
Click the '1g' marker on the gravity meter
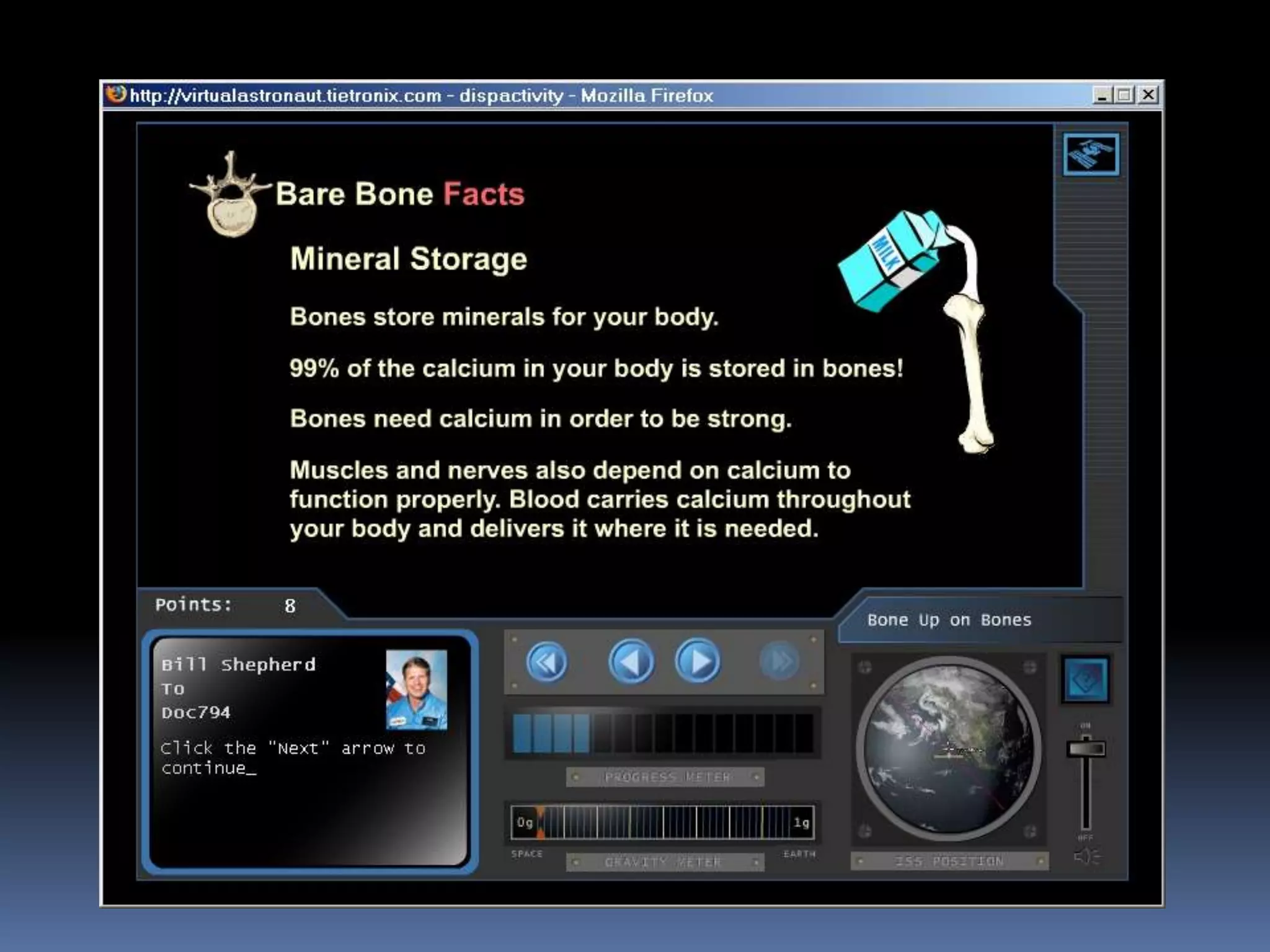click(801, 822)
